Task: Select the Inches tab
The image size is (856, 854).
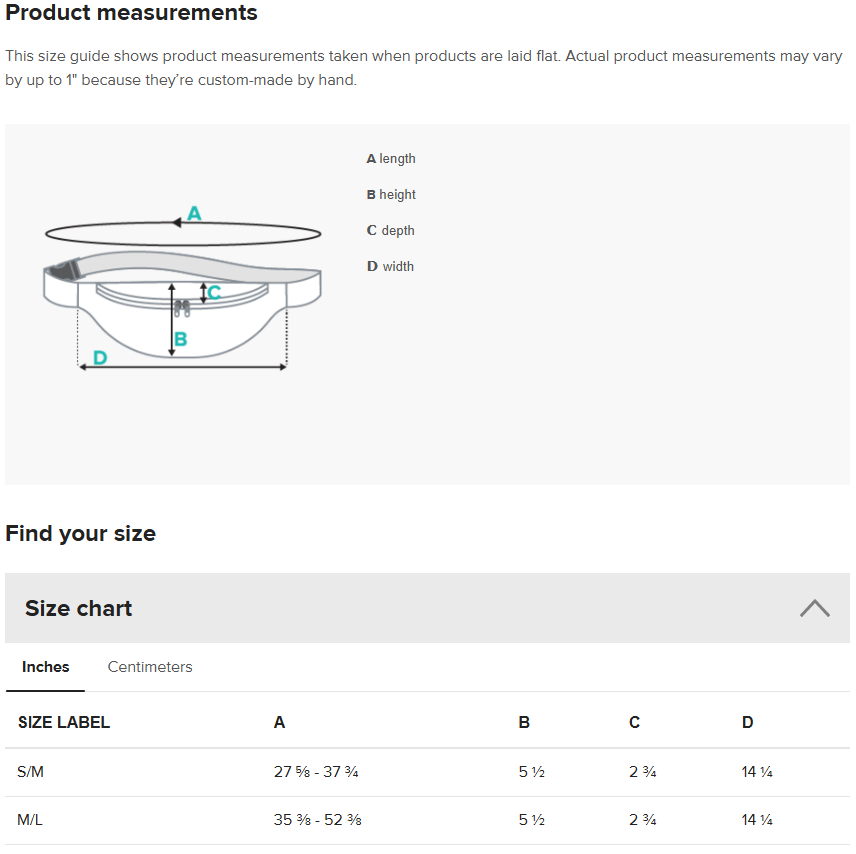Action: coord(46,667)
